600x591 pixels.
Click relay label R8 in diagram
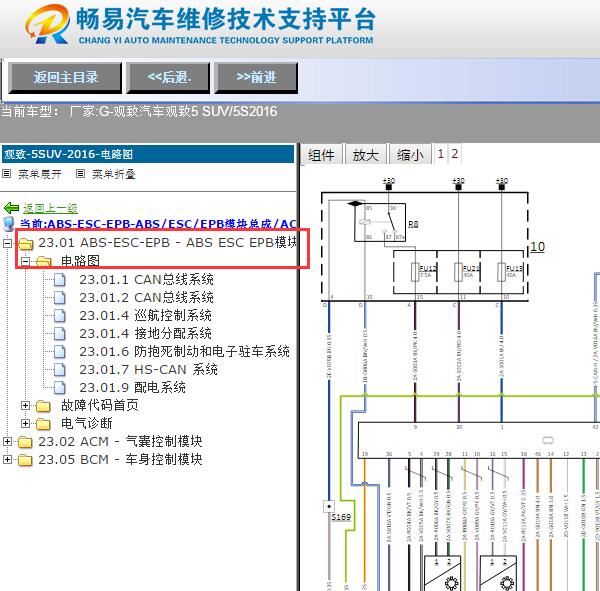[413, 224]
